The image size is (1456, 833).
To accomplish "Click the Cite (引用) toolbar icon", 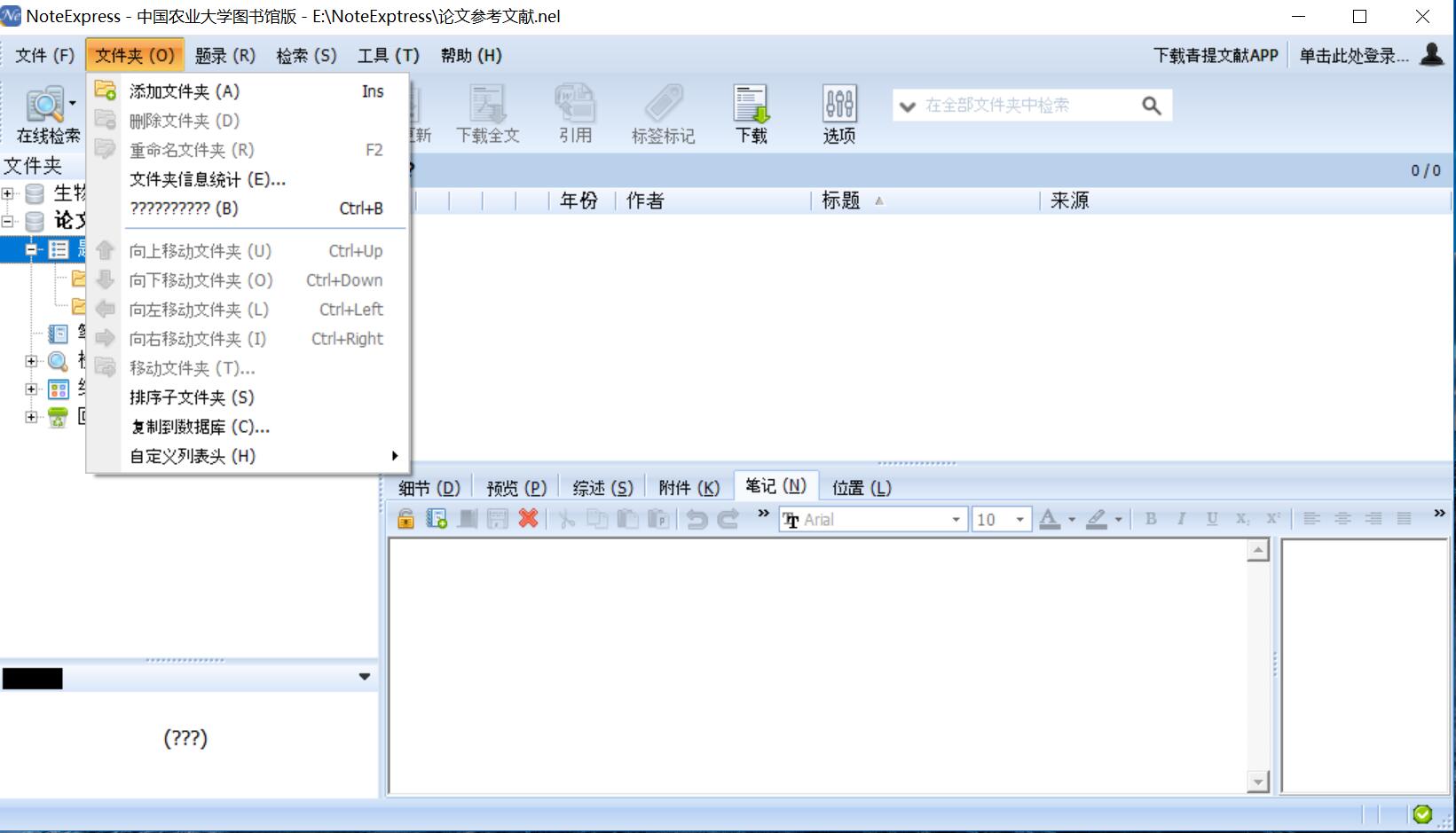I will click(575, 105).
